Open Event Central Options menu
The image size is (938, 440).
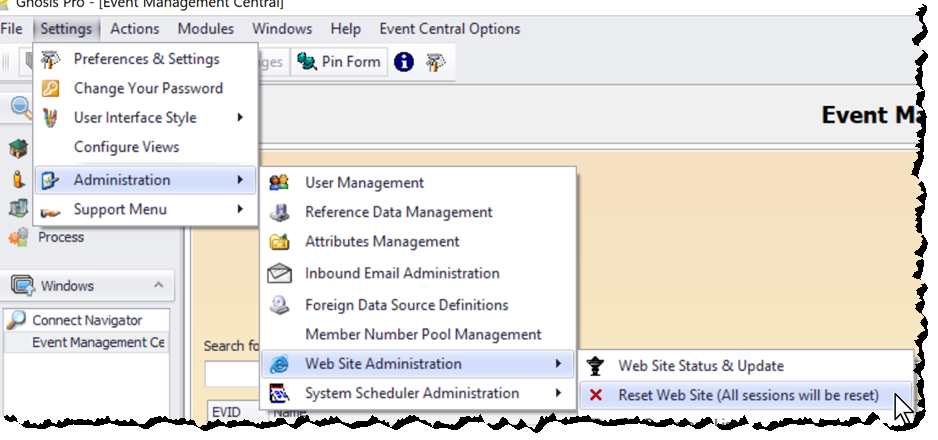[450, 29]
